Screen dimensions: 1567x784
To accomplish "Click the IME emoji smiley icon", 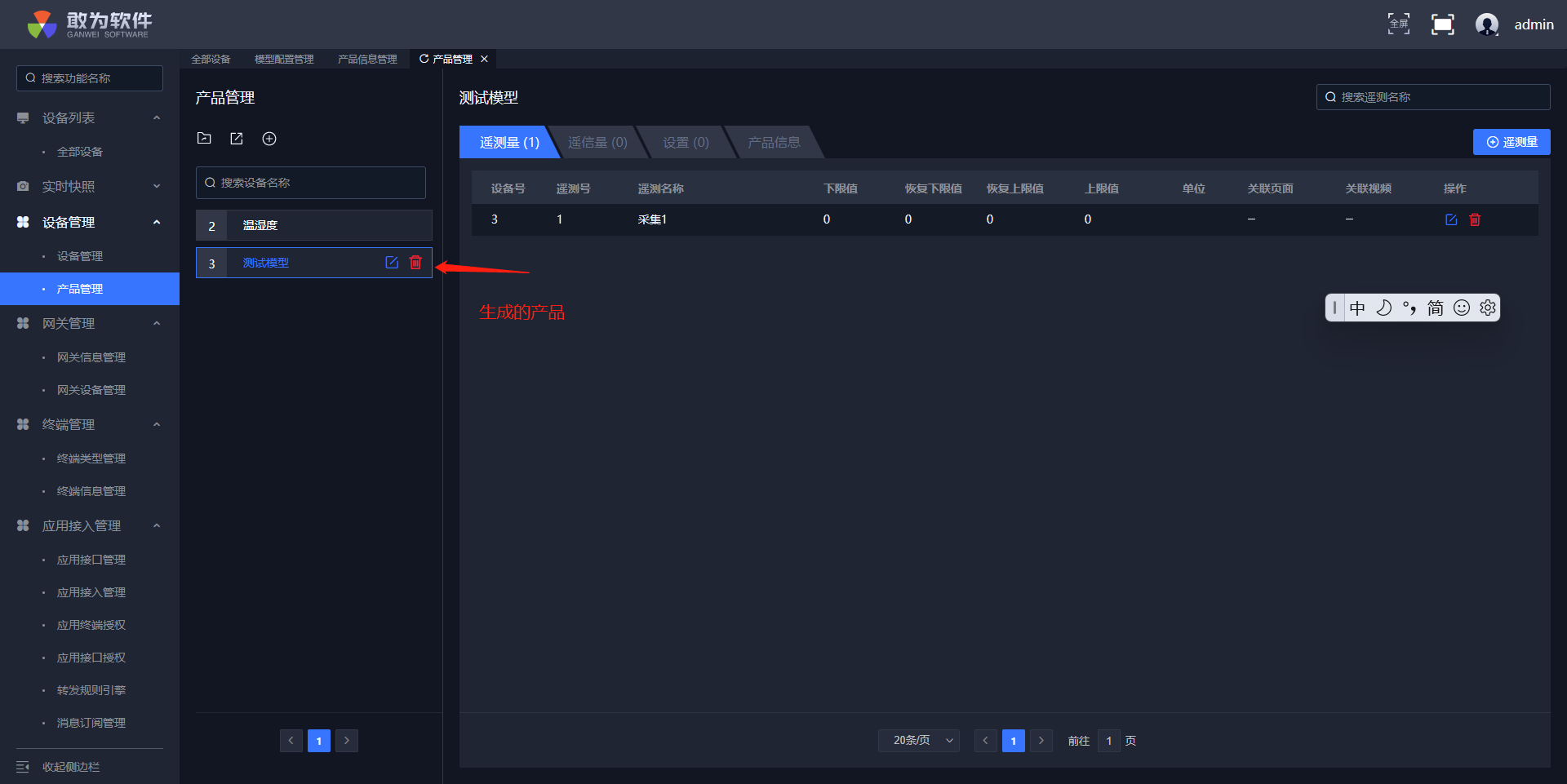I will click(x=1462, y=308).
